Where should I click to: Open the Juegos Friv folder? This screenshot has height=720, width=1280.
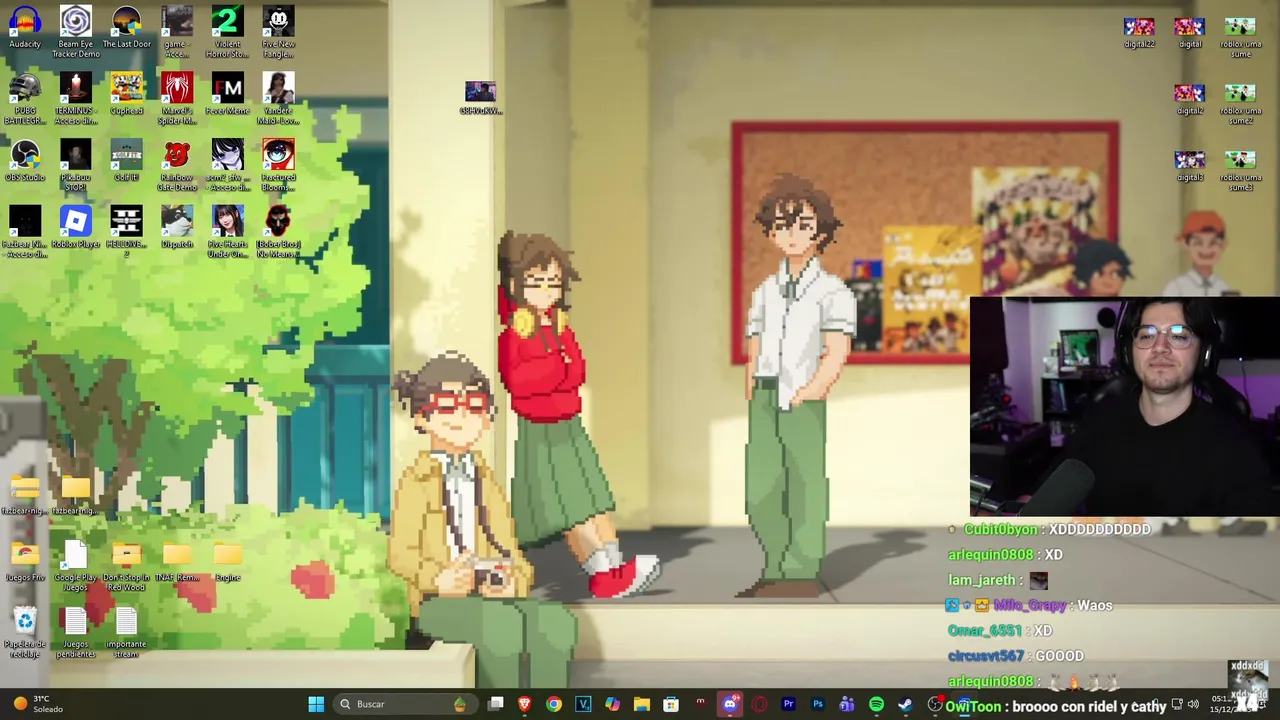pos(25,562)
